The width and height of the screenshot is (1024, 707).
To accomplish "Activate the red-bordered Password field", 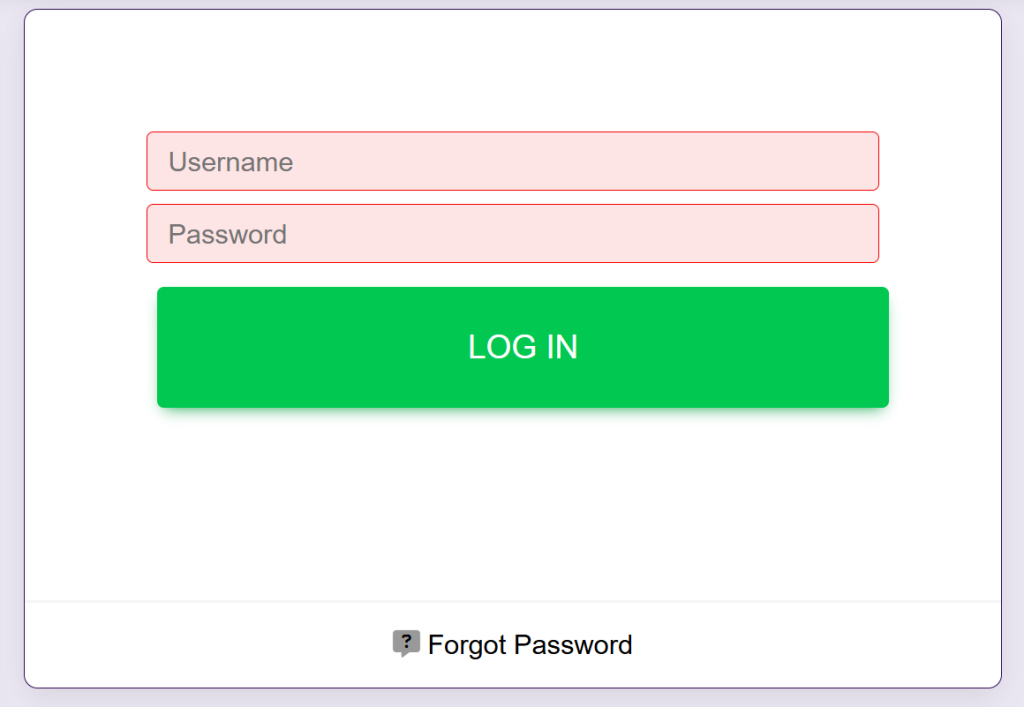I will [x=512, y=234].
